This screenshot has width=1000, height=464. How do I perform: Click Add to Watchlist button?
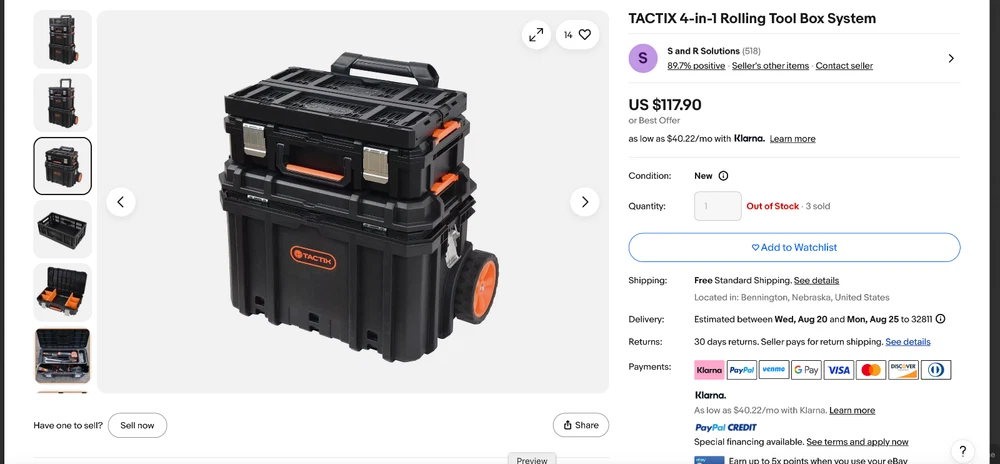[794, 247]
